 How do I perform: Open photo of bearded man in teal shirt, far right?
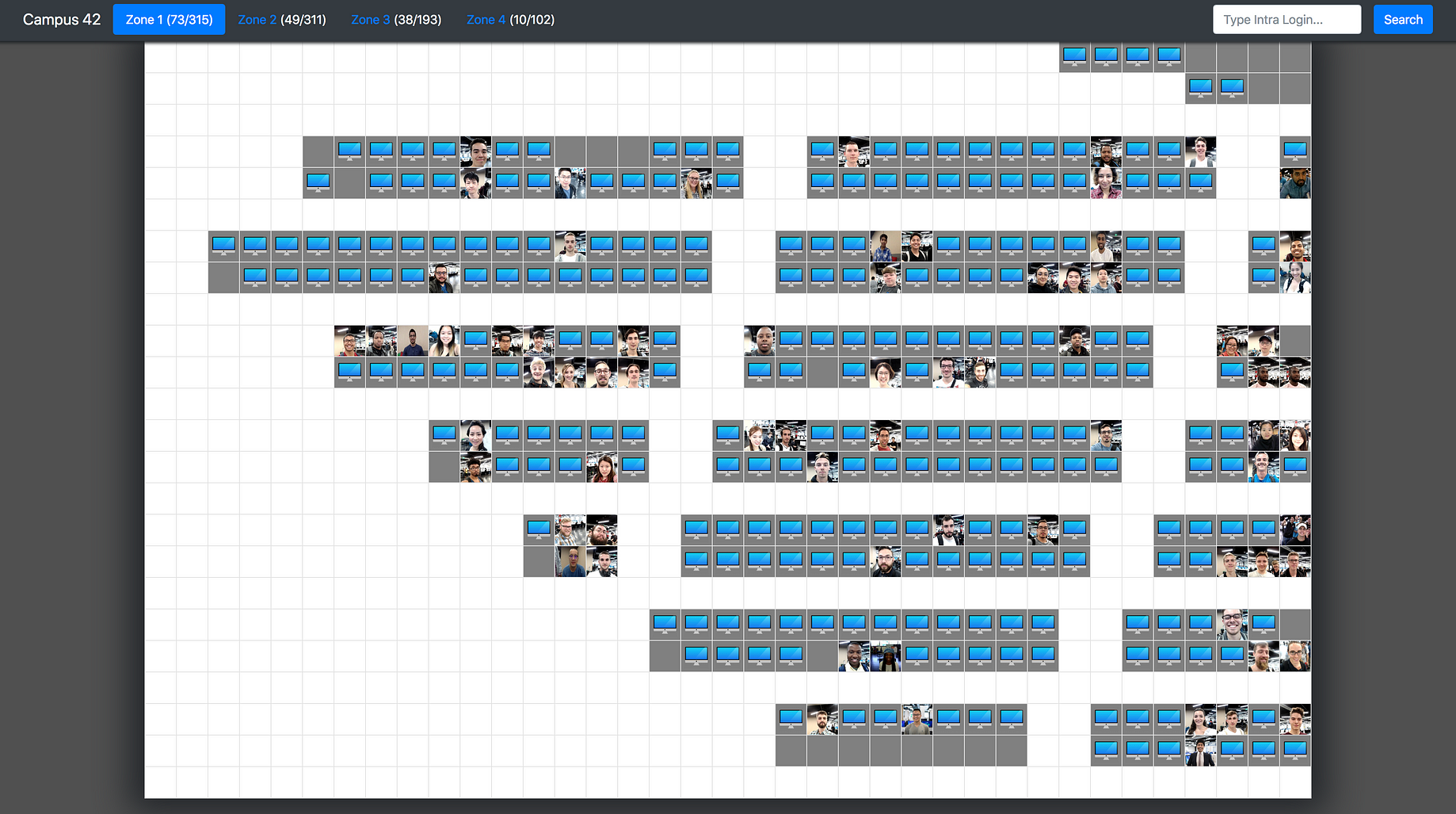point(1295,183)
